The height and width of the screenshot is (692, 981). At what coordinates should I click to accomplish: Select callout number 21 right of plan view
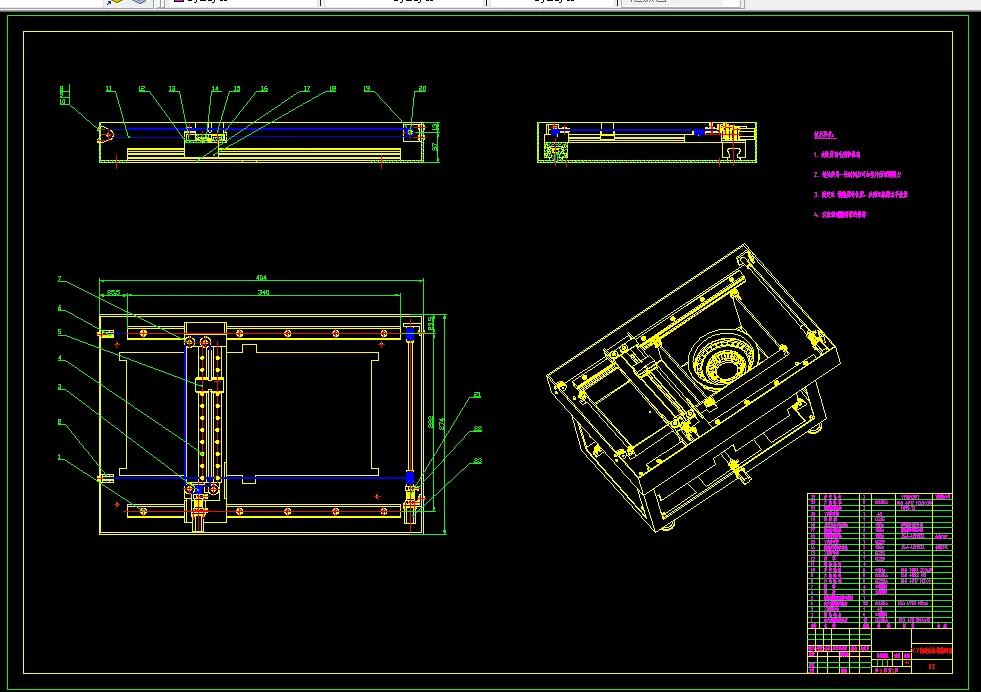477,395
